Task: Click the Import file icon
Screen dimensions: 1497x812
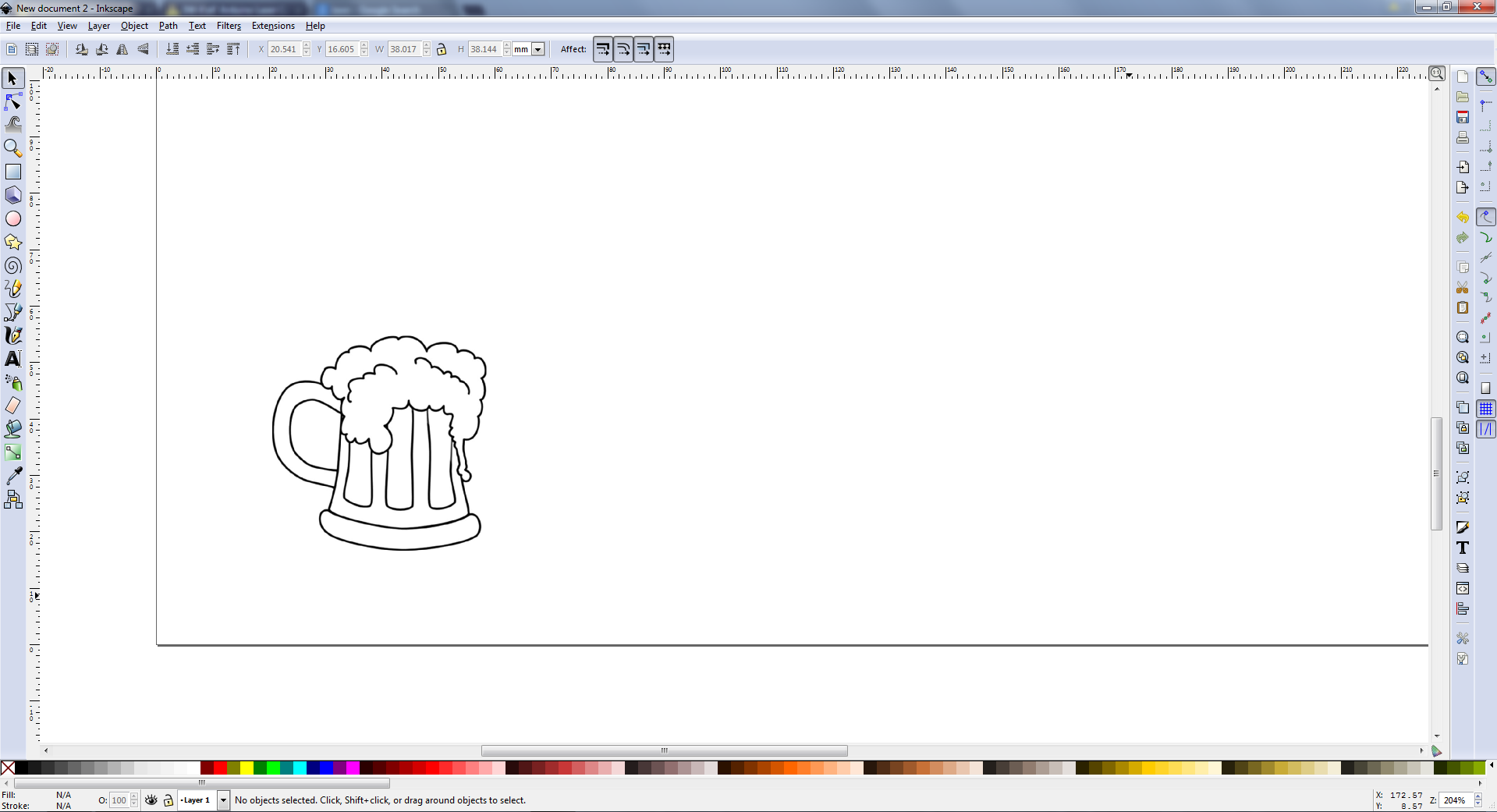Action: [1463, 167]
